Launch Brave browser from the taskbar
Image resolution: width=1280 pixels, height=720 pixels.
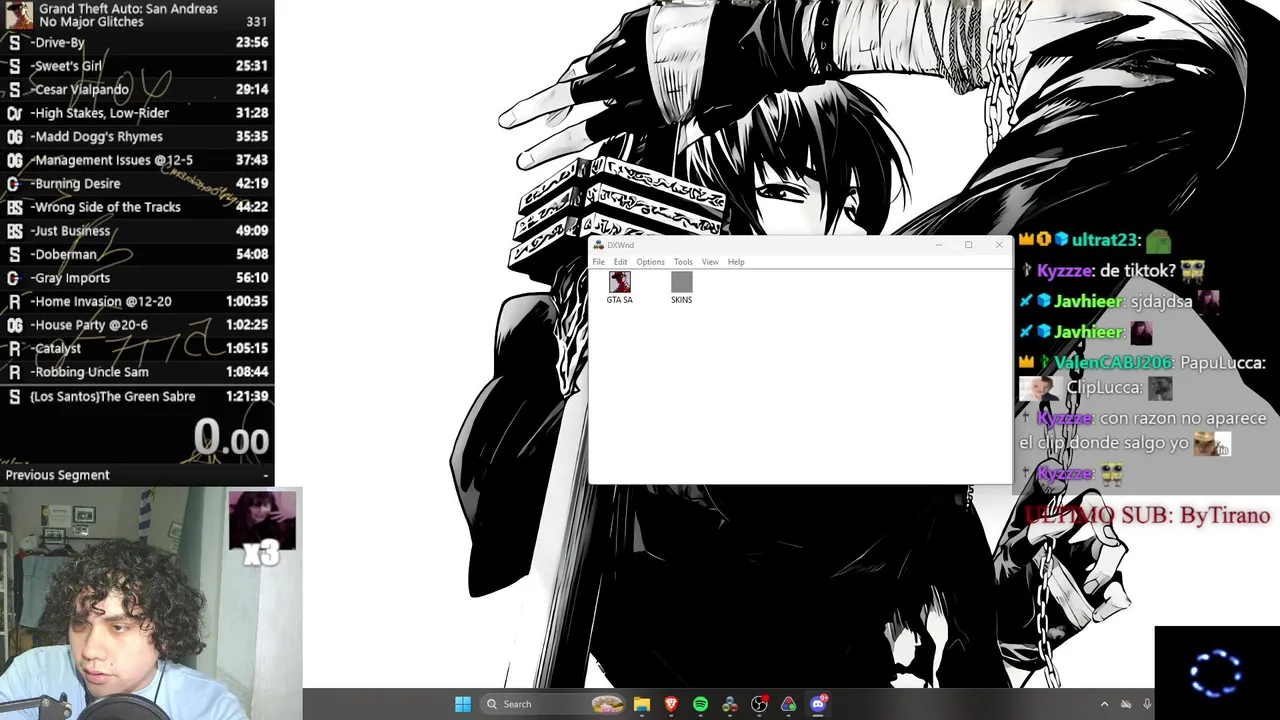point(671,704)
